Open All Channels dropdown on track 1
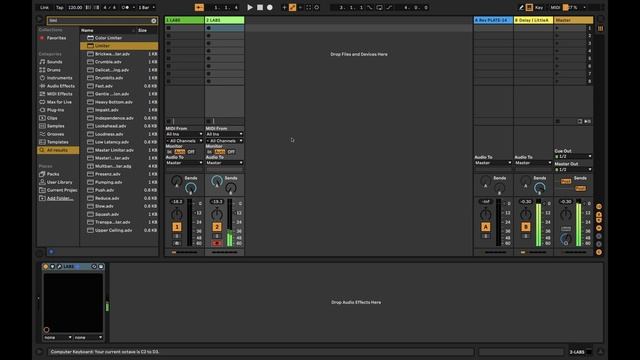 tap(184, 141)
